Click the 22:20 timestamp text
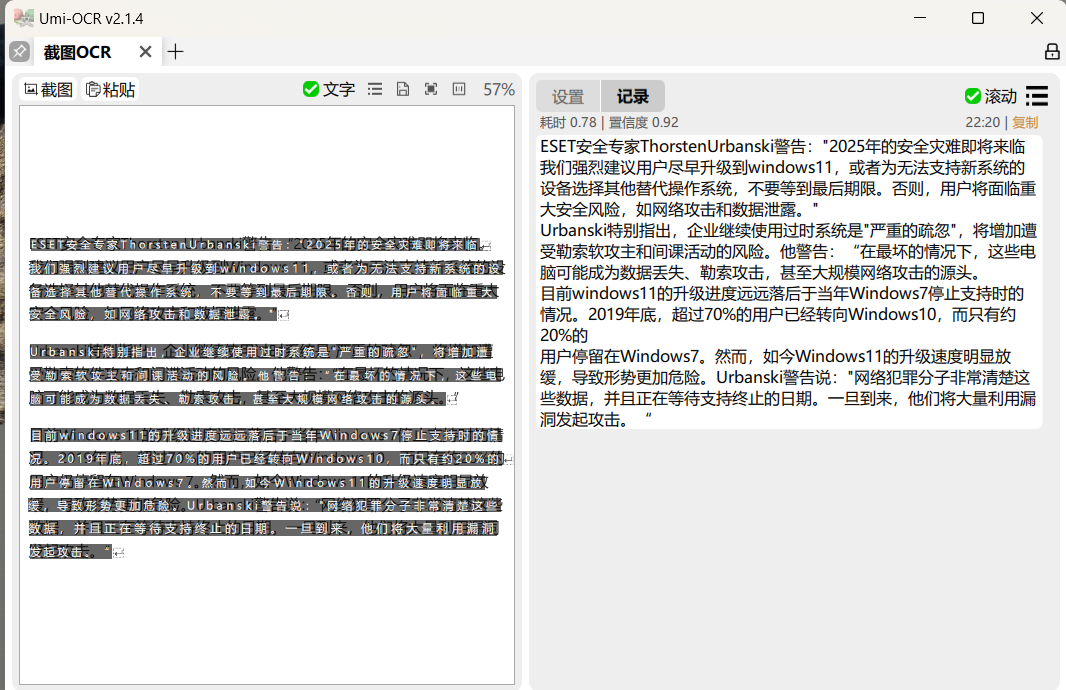 click(x=982, y=122)
